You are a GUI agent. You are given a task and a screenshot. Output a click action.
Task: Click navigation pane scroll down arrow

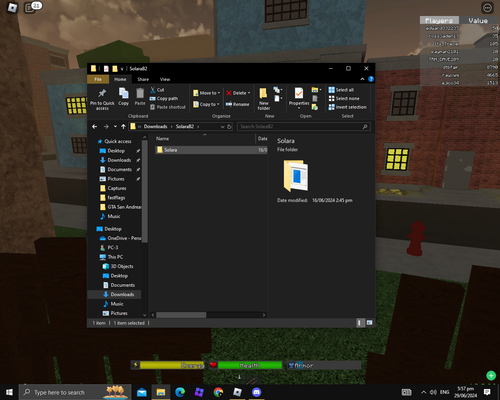point(145,315)
